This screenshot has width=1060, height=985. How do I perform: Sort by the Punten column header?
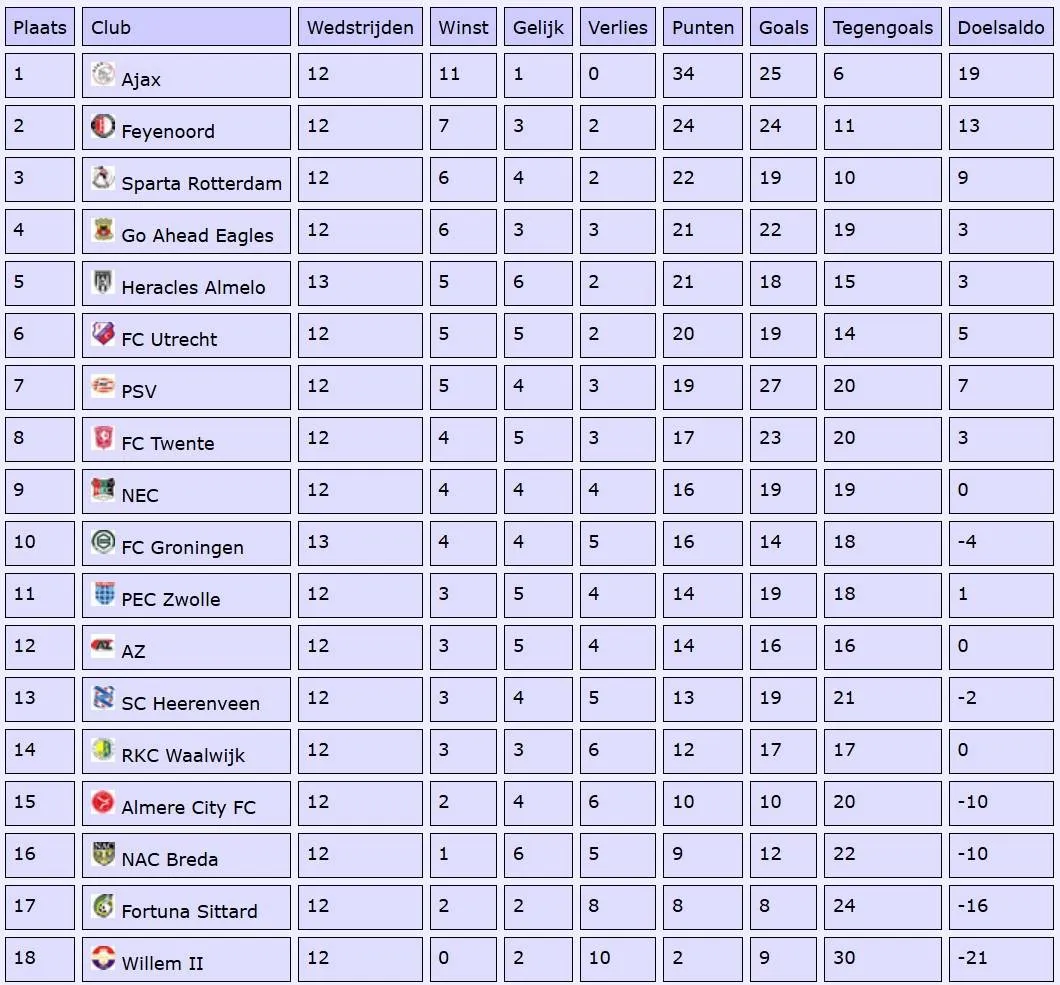tap(703, 28)
